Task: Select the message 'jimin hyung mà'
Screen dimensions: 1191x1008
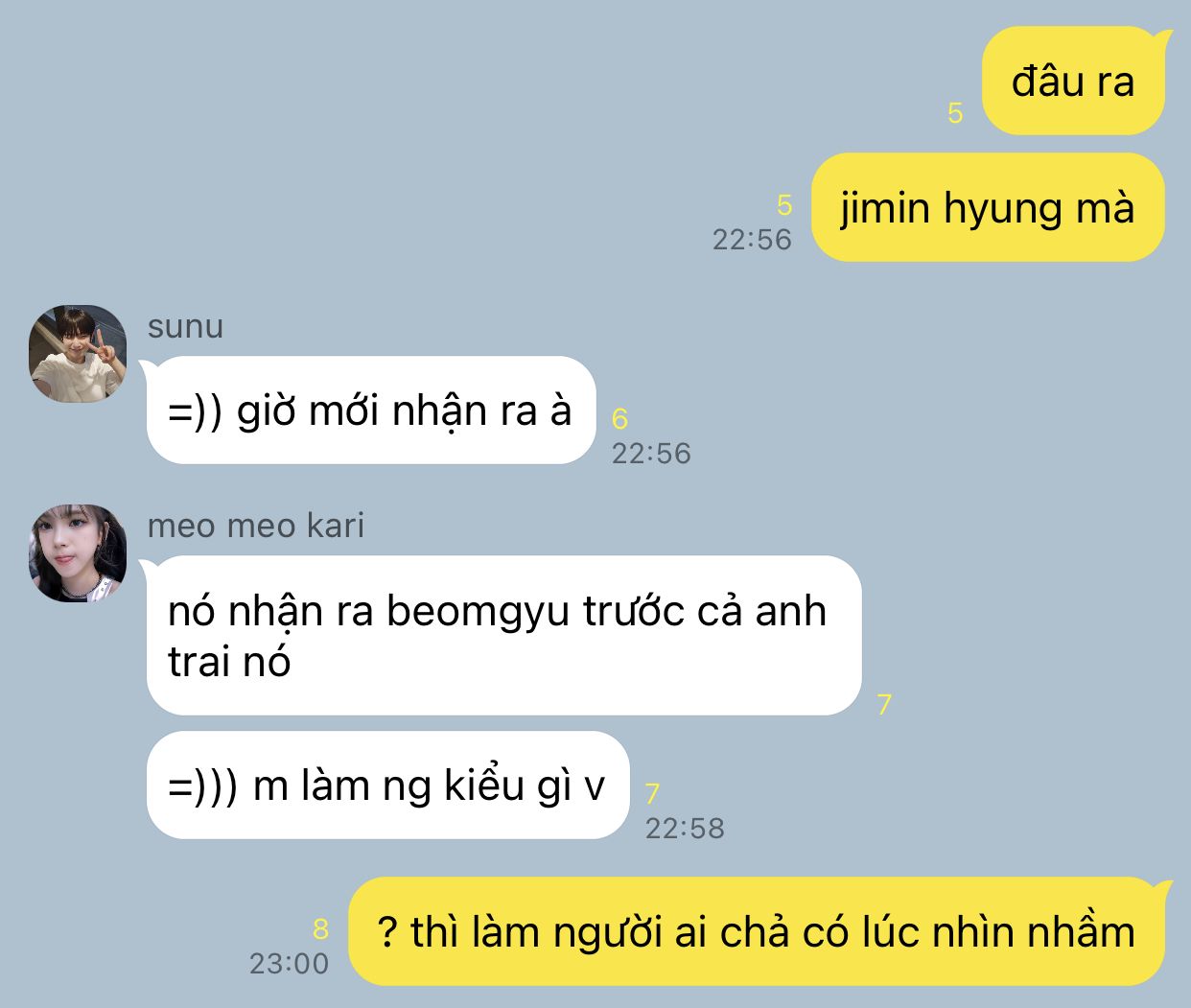Action: 988,207
